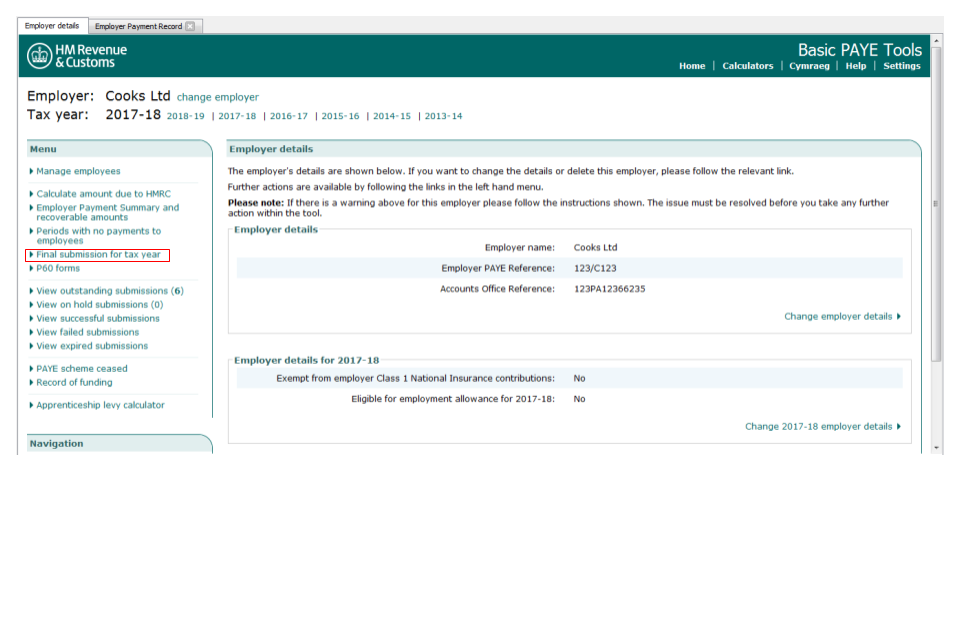Switch to the Employer details tab

pyautogui.click(x=52, y=26)
